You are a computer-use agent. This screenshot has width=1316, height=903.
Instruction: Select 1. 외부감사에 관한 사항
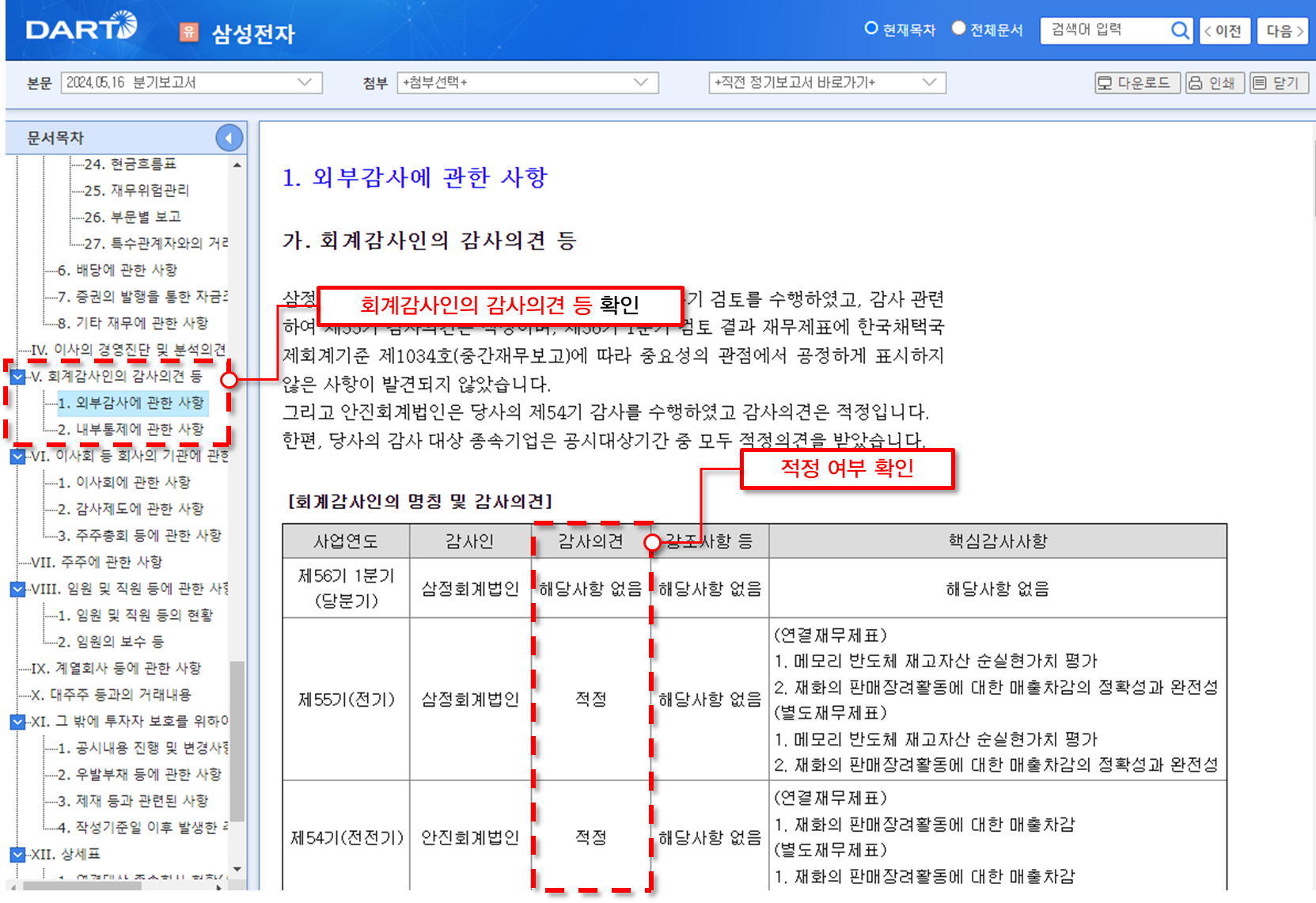coord(131,403)
